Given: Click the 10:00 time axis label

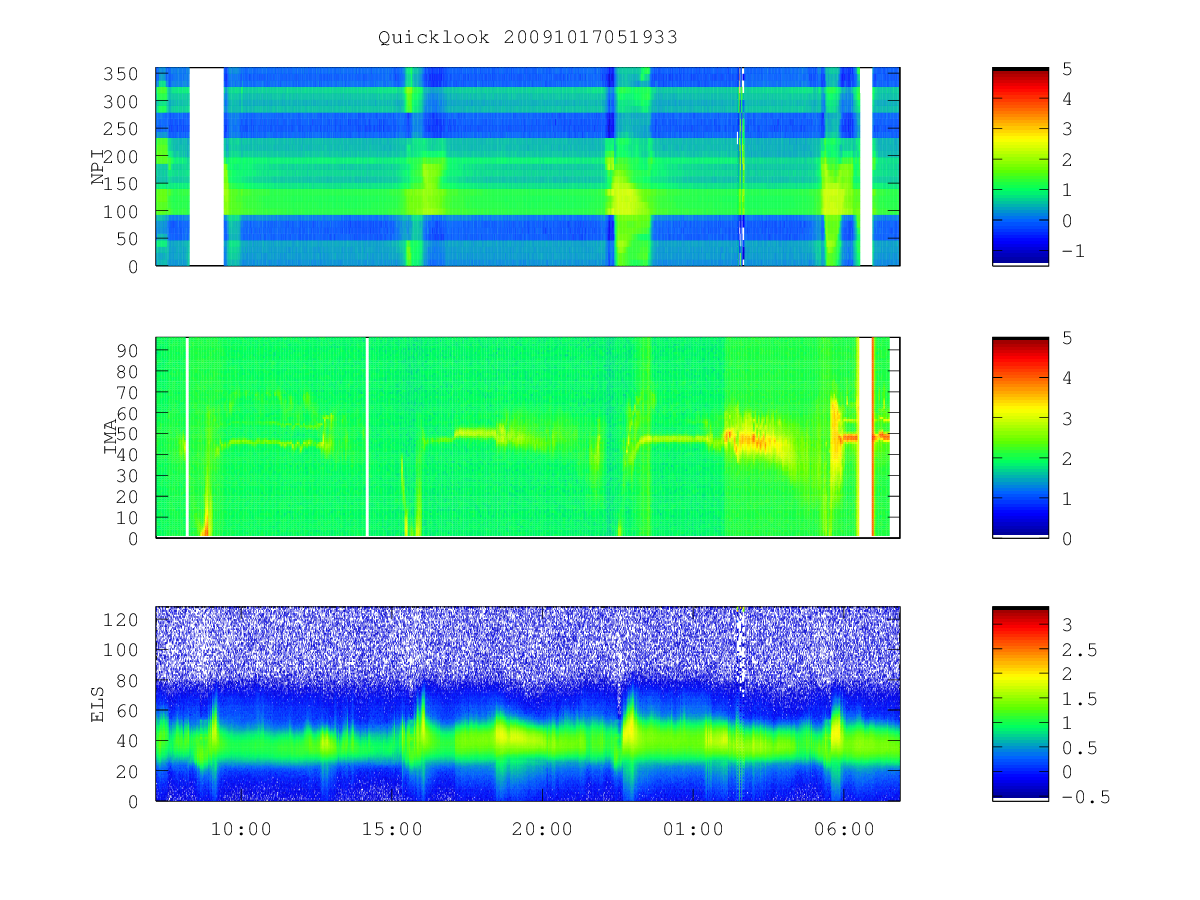Looking at the screenshot, I should click(x=241, y=829).
